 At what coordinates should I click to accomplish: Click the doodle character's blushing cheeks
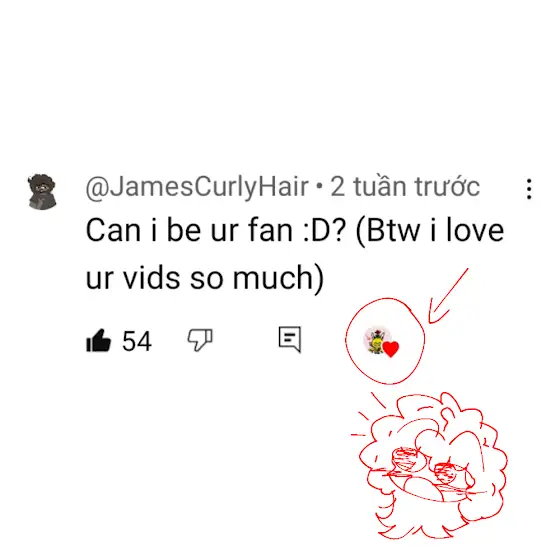pos(429,465)
